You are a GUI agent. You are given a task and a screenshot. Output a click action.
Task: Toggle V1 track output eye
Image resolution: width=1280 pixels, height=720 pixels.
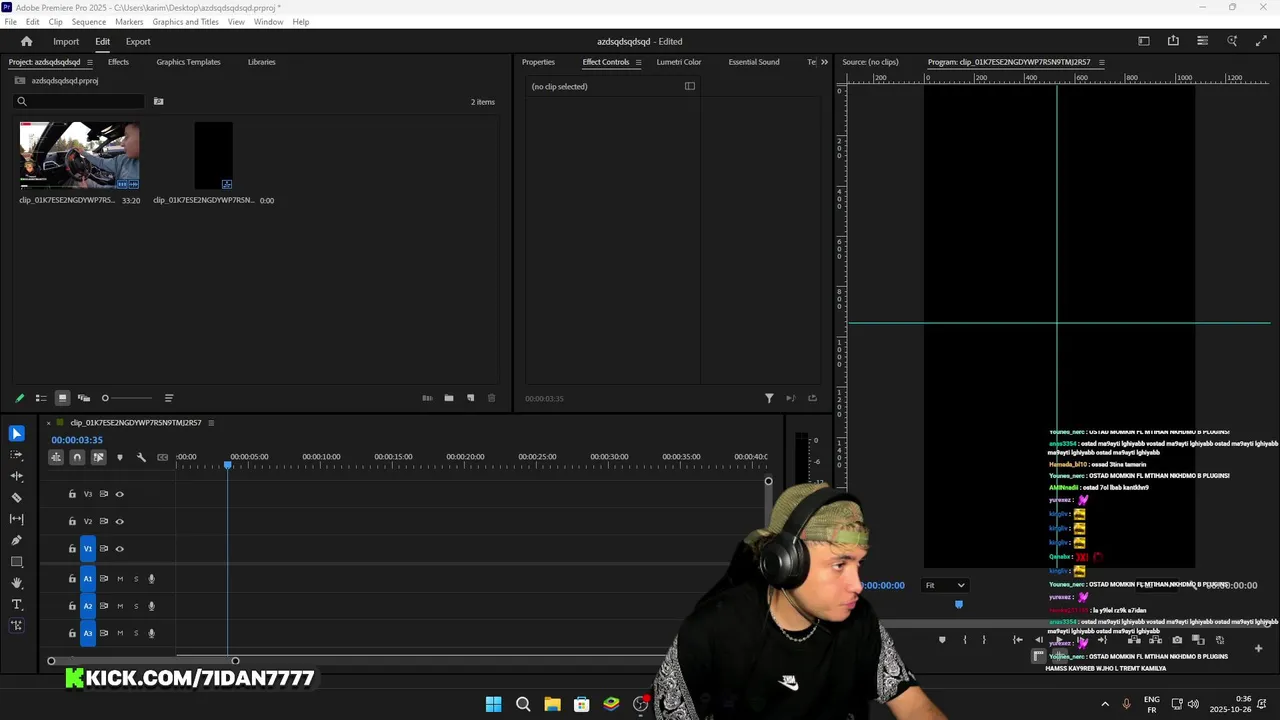coord(119,548)
